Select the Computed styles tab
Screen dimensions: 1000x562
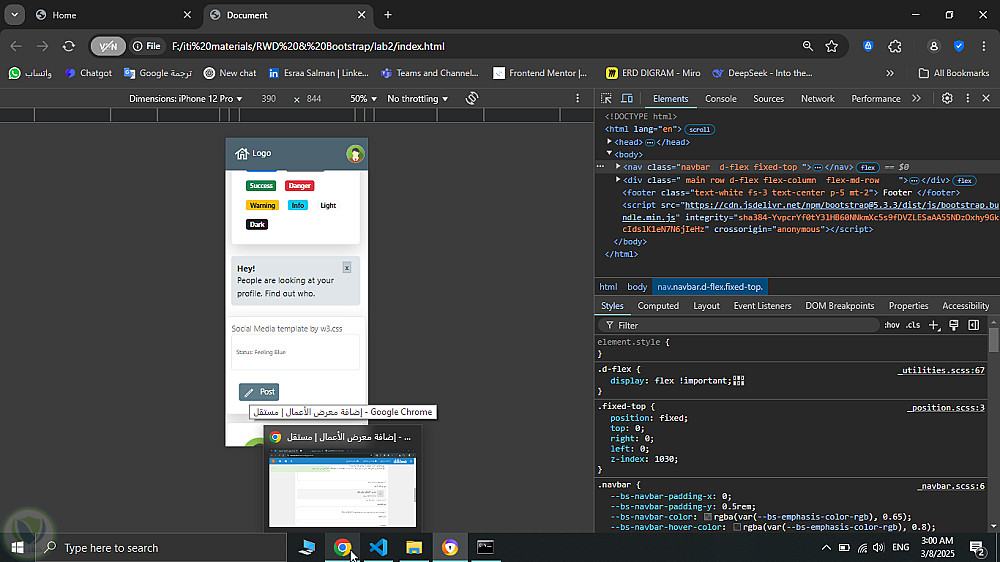click(658, 306)
